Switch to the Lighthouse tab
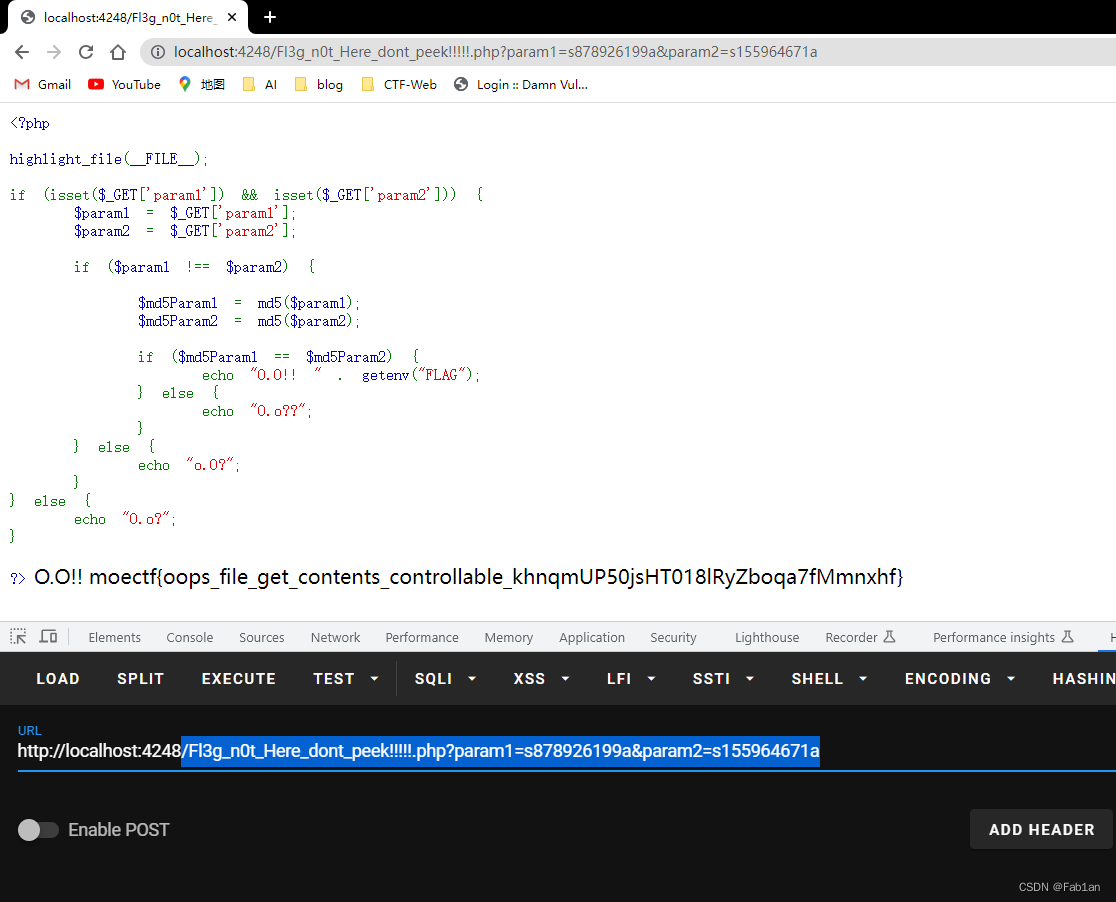The image size is (1116, 902). click(767, 637)
